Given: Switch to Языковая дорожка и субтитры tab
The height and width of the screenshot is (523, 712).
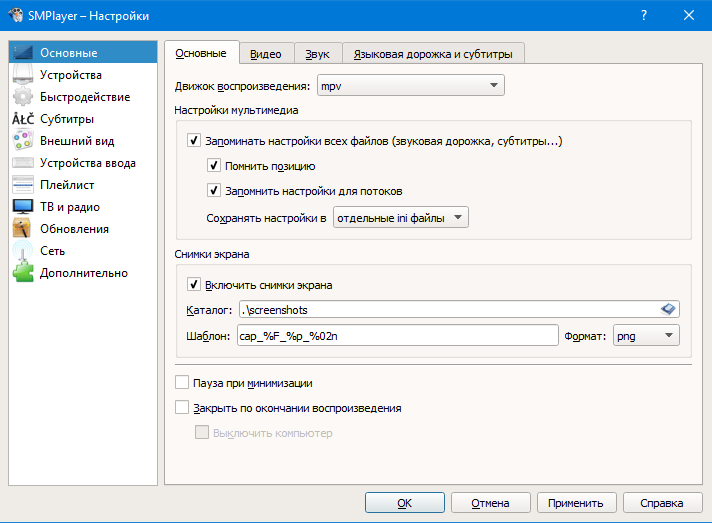Looking at the screenshot, I should point(433,54).
